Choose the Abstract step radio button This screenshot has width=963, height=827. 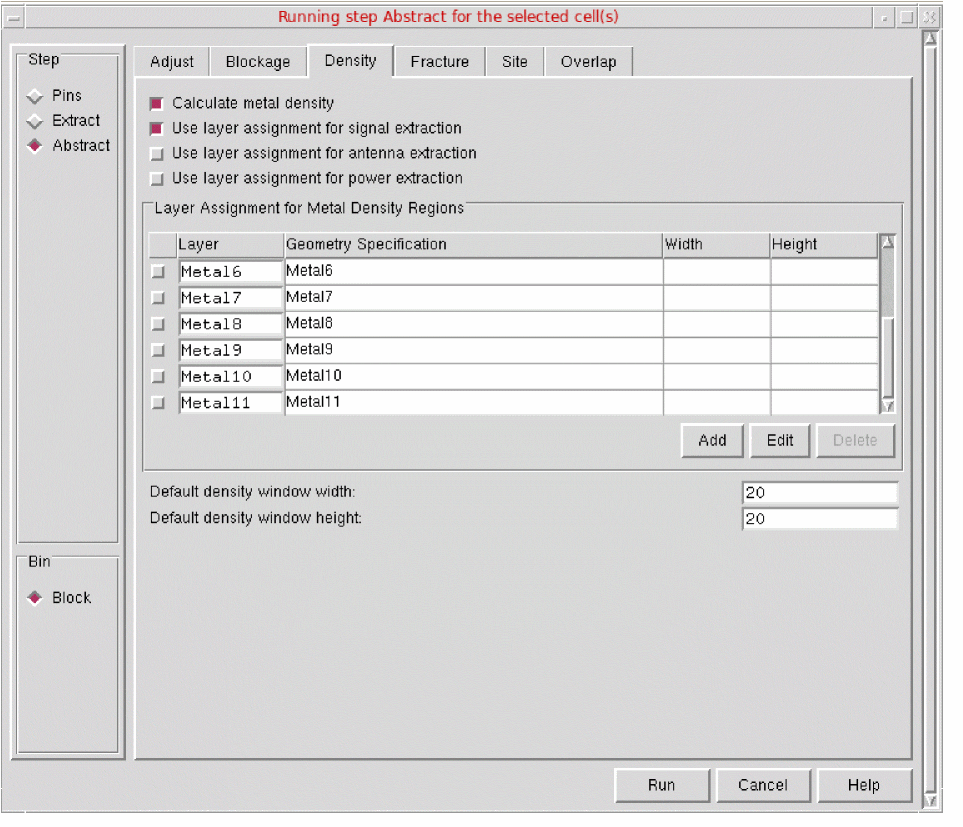[x=35, y=146]
